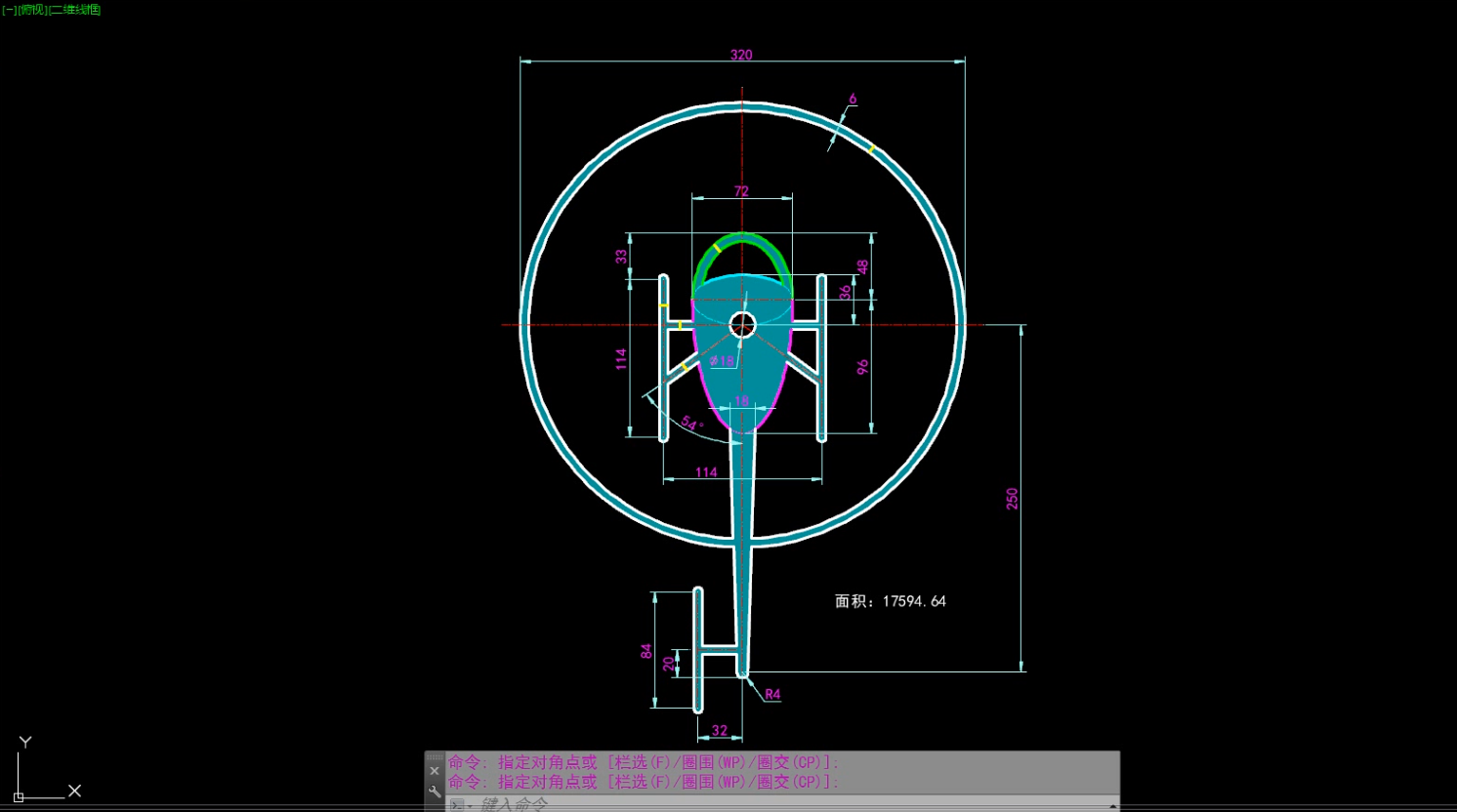Close the command line window with X
Screen dimensions: 1457x812
[435, 771]
